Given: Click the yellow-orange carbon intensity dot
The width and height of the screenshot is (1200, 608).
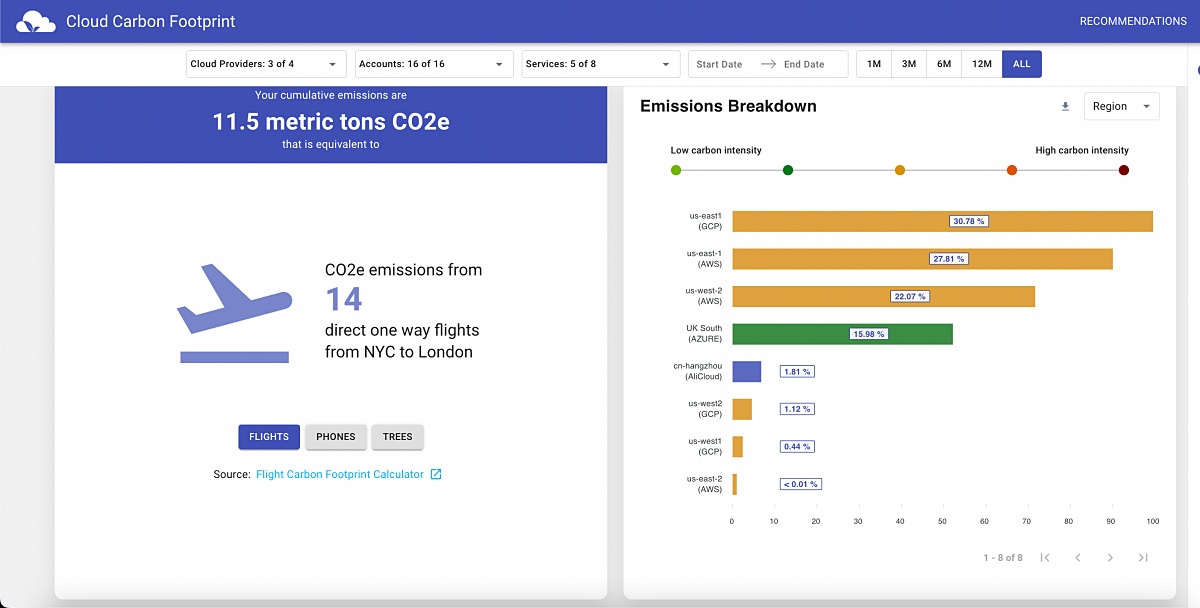Looking at the screenshot, I should (900, 171).
